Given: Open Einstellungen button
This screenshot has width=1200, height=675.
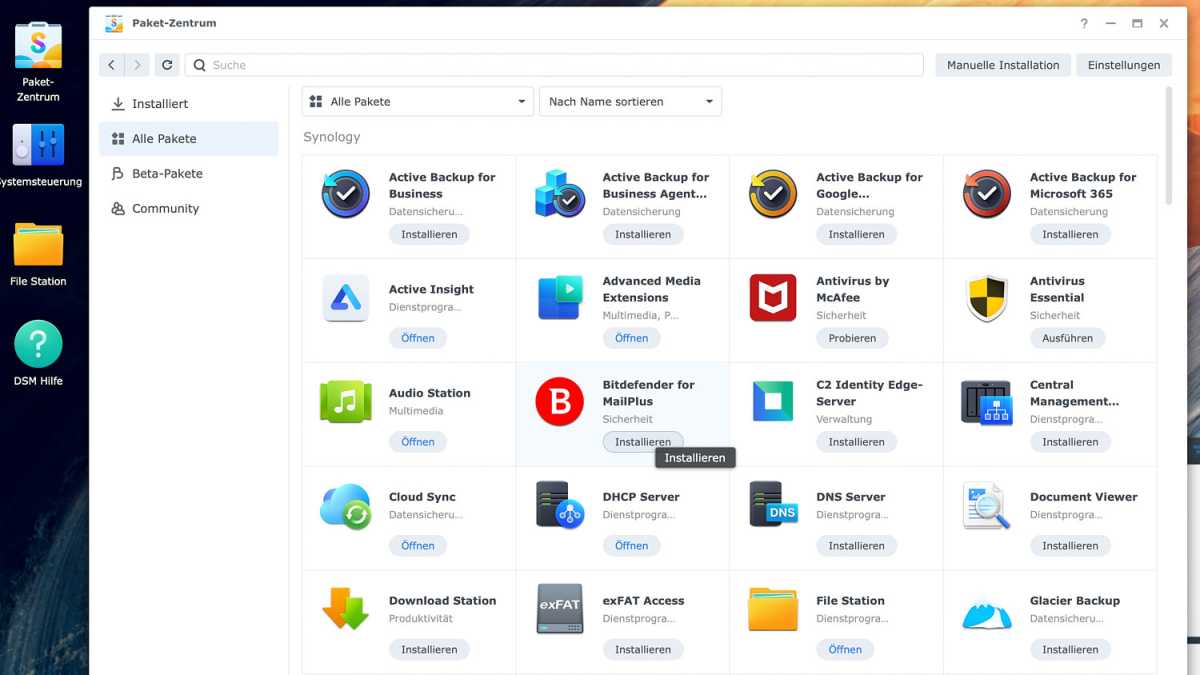Looking at the screenshot, I should (1124, 65).
